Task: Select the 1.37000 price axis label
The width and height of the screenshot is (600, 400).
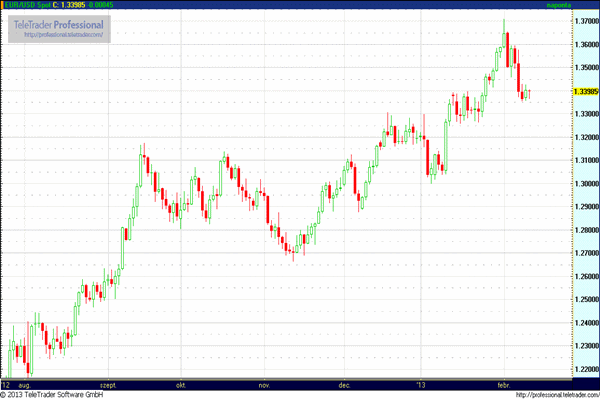Action: click(560, 21)
